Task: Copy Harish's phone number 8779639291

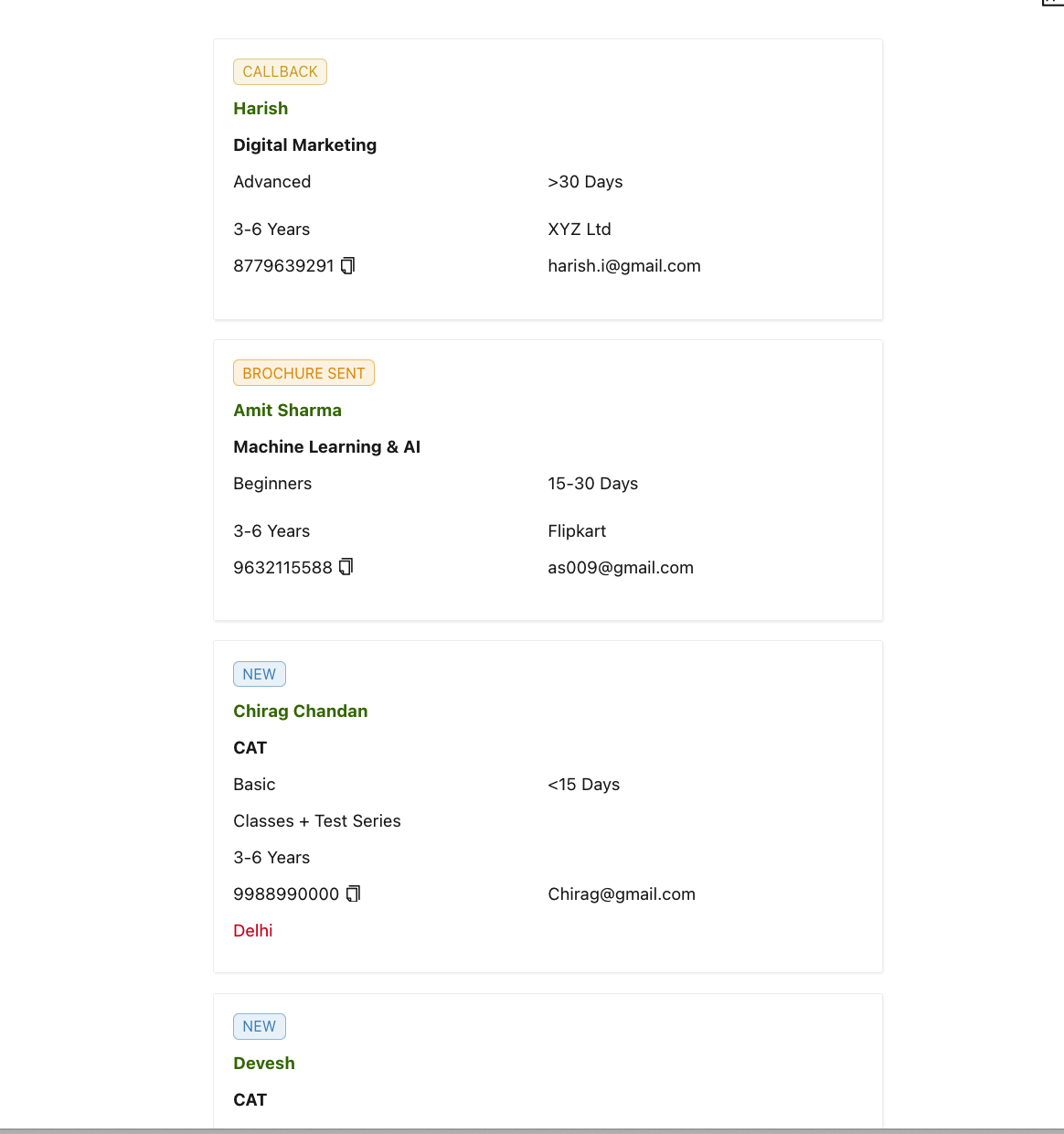Action: [347, 266]
